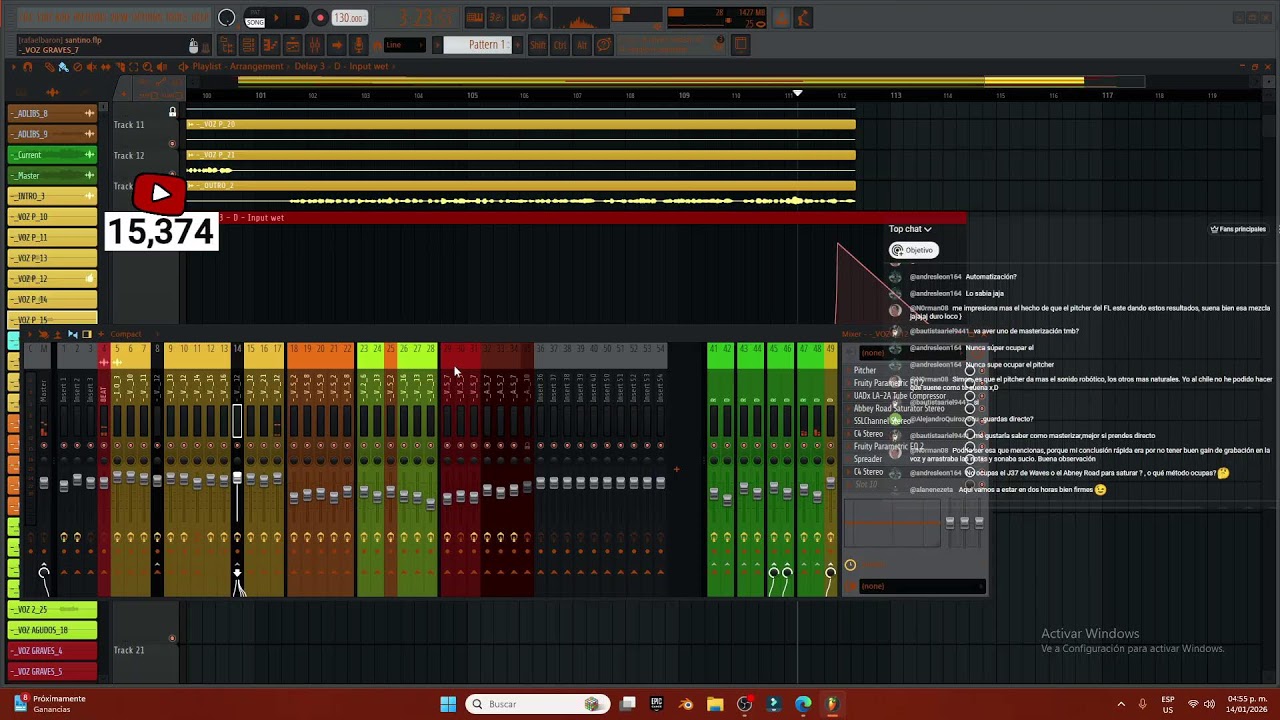Open the Abbey Road Saturator Stereo slot
1280x720 pixels.
[899, 408]
